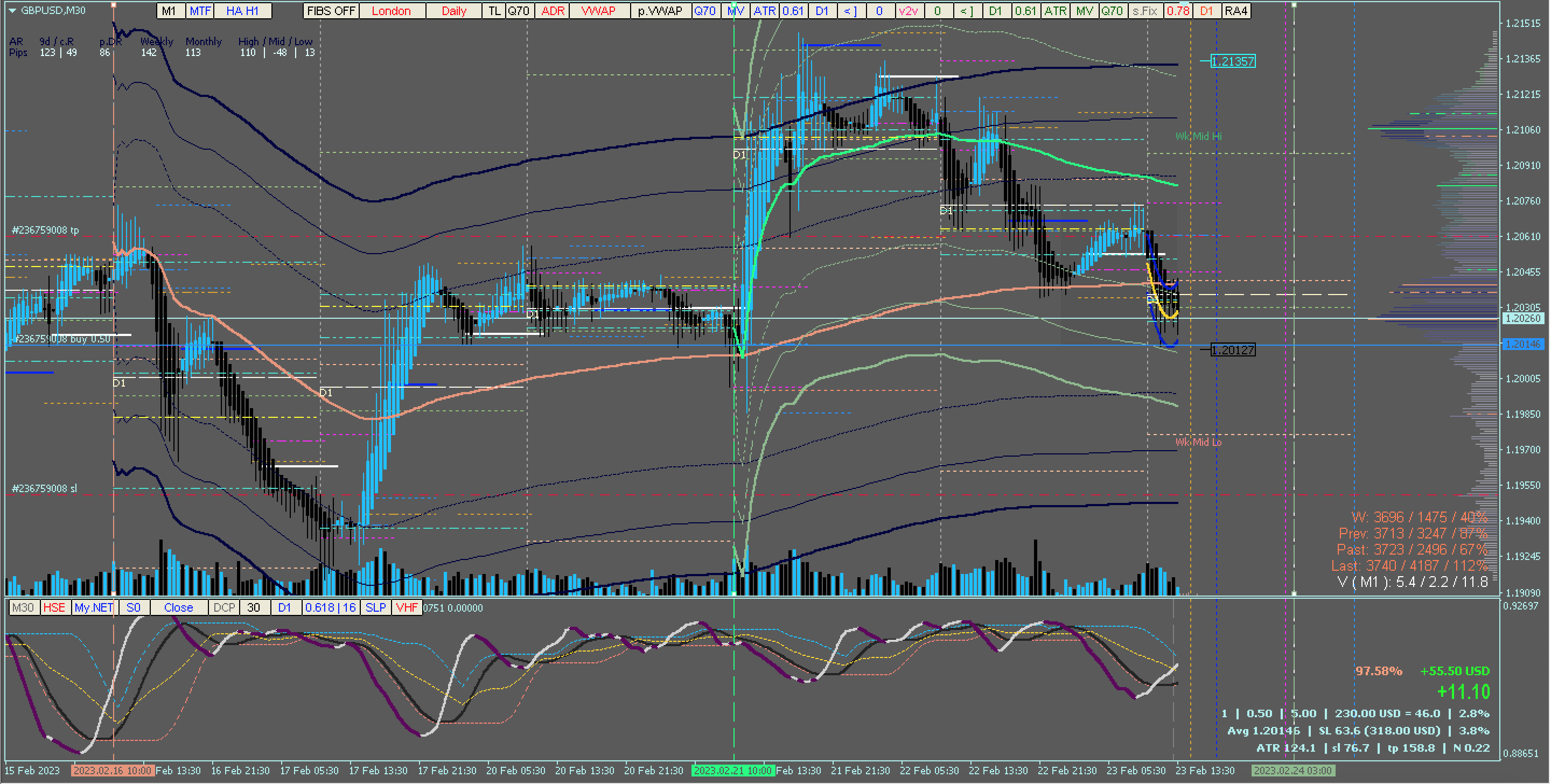Click the 2023.02.21 10:00 green time marker
Viewport: 1551px width, 784px height.
732,770
